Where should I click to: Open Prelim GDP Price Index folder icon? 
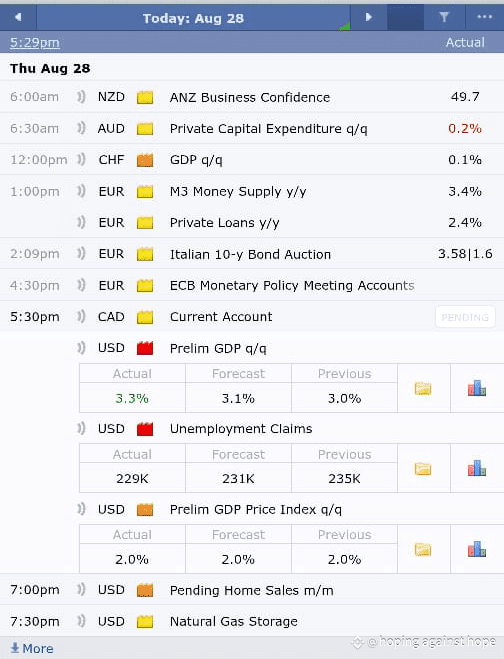(x=423, y=549)
